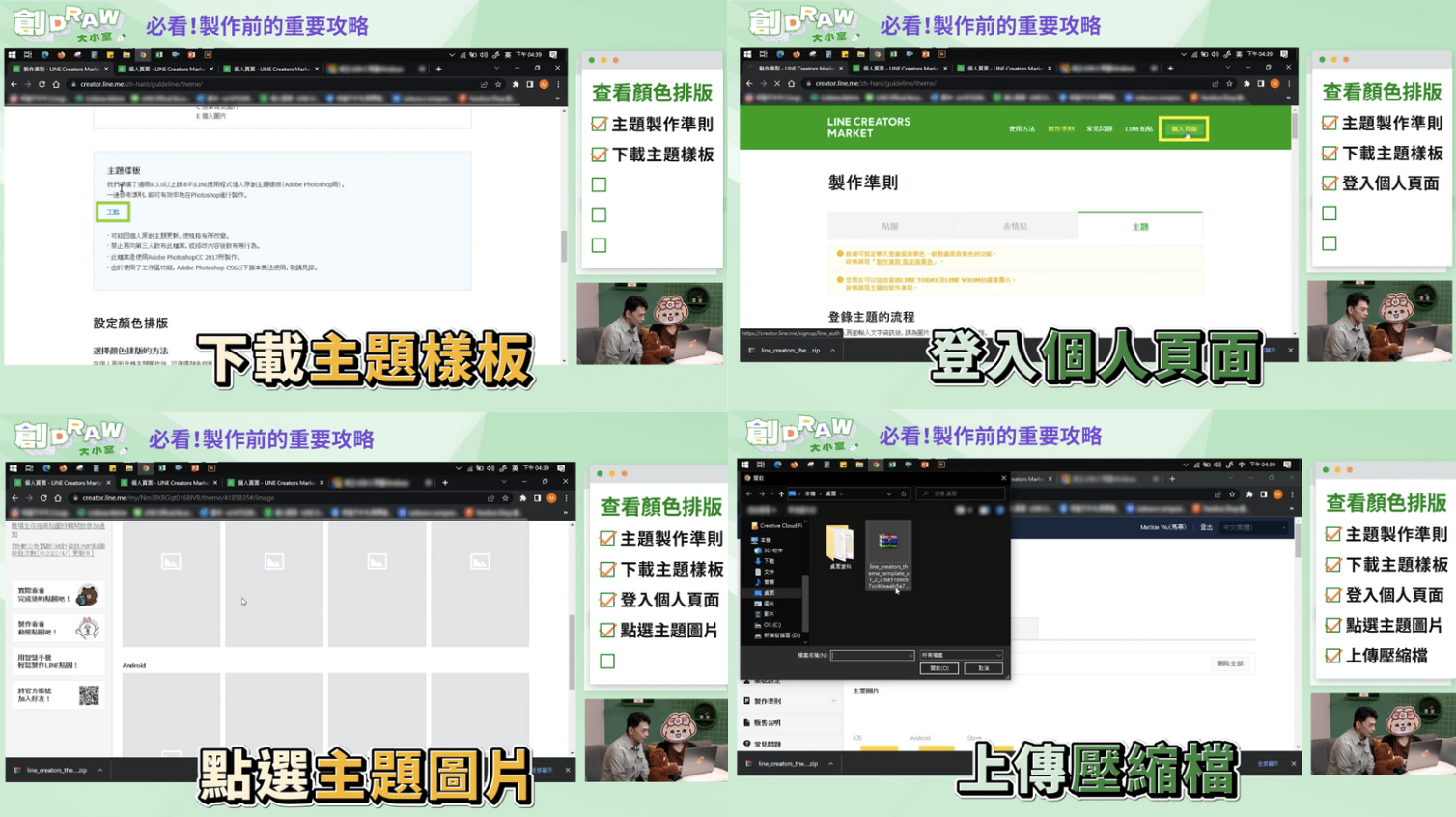
Task: Expand 製作準則 sidebar item in 上傳壓縮檔 frame
Action: [790, 701]
